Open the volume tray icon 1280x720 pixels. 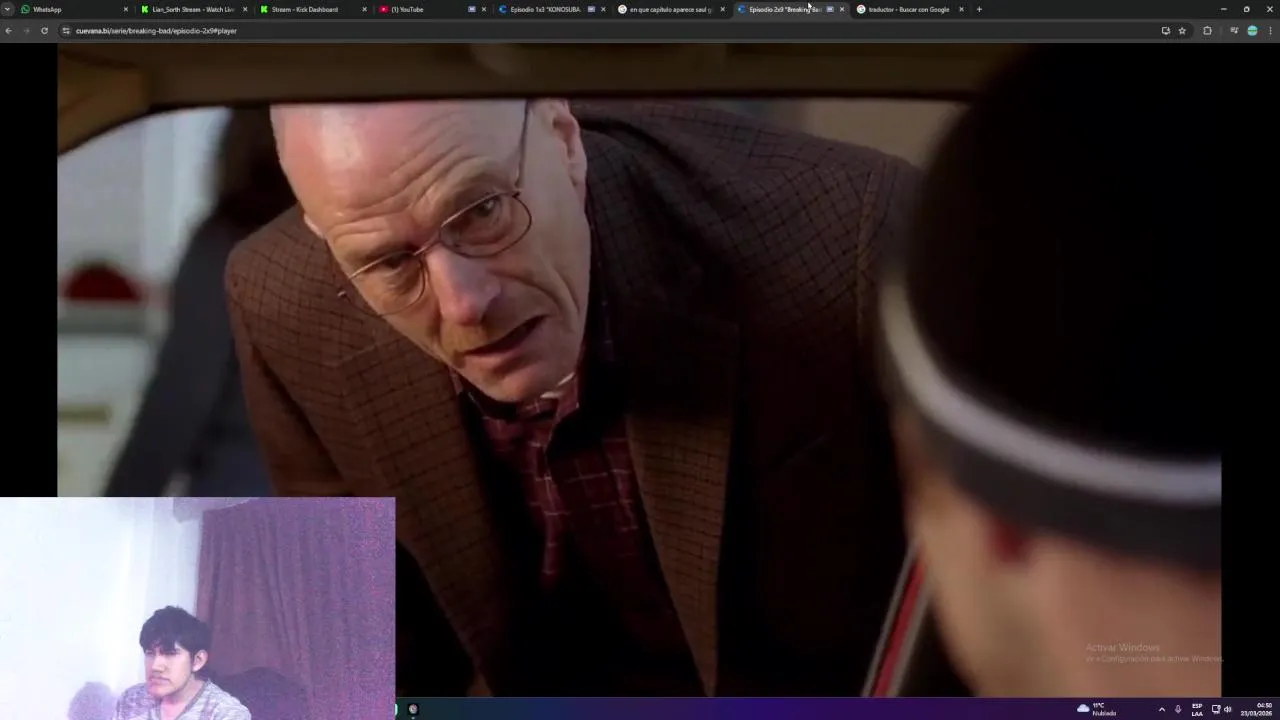(1228, 709)
